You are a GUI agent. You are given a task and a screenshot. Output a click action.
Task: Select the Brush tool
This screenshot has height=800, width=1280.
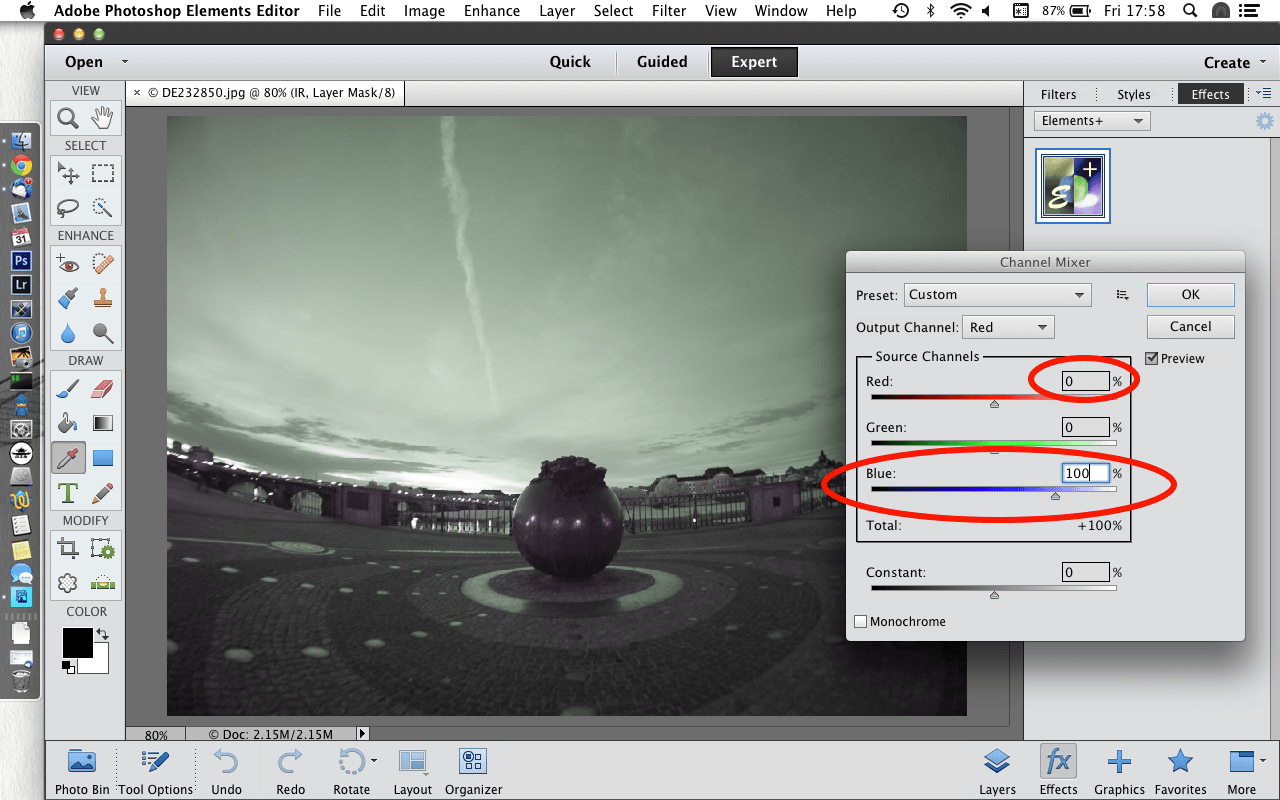click(68, 388)
